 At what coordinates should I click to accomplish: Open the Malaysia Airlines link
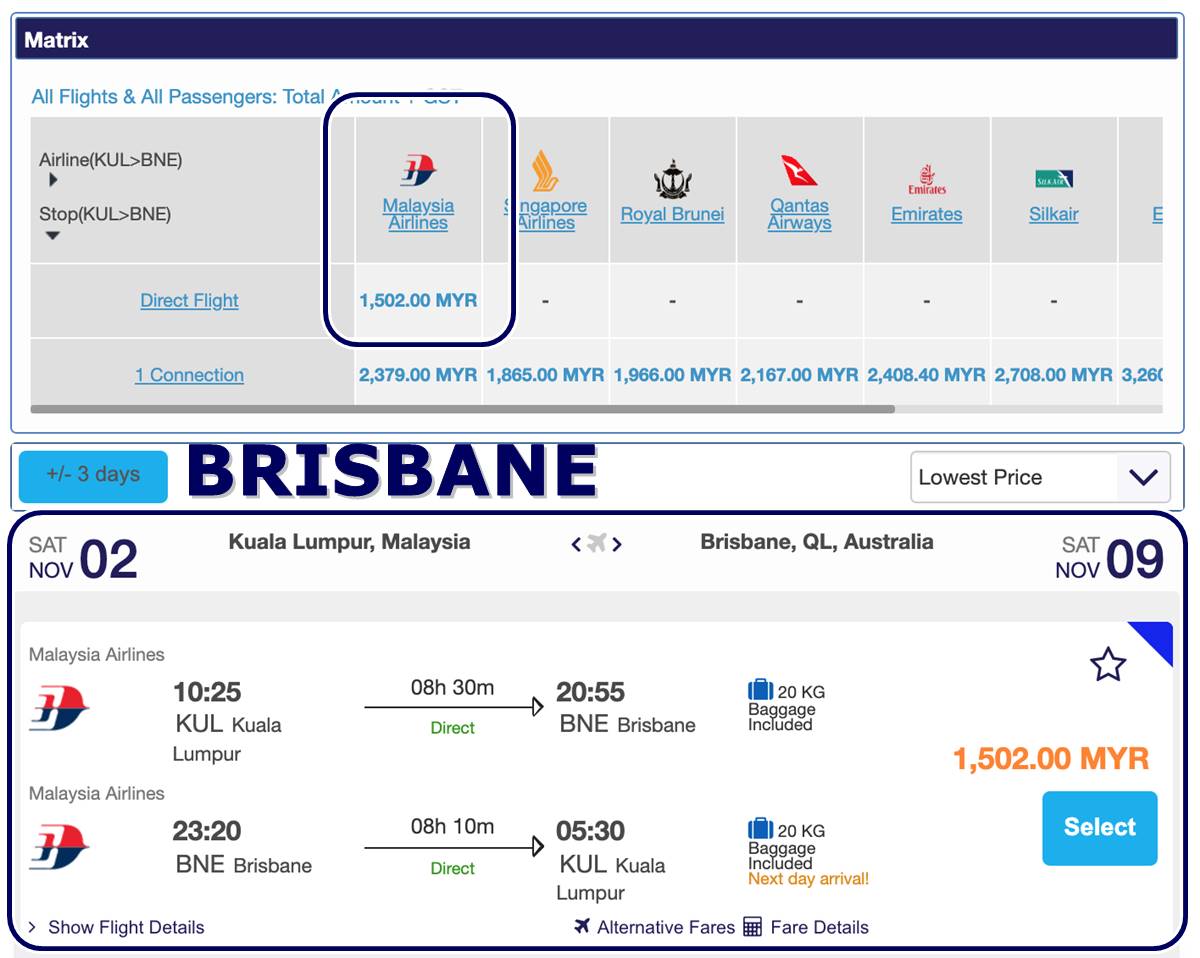[x=418, y=214]
